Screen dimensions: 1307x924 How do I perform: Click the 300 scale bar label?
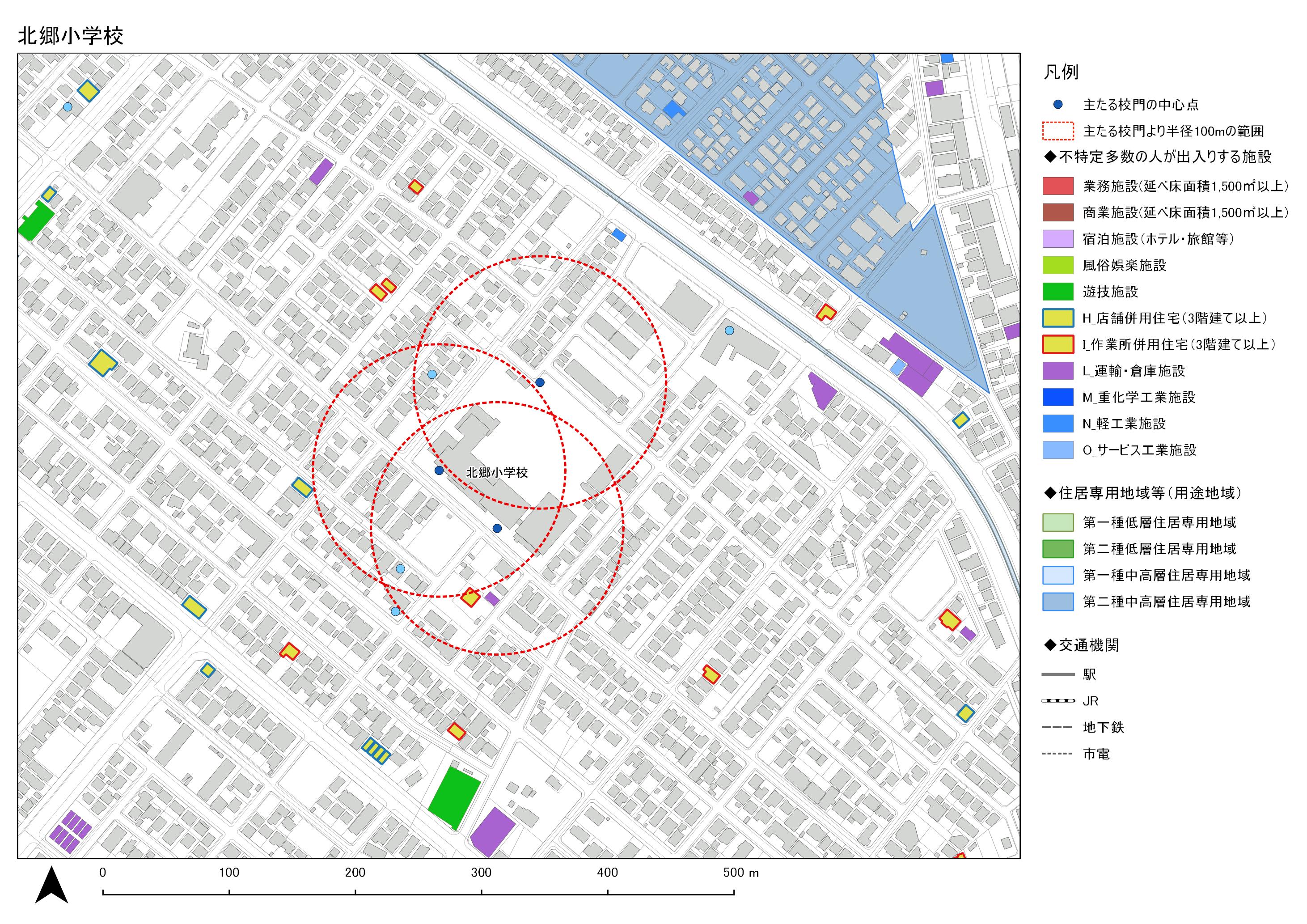click(x=481, y=873)
